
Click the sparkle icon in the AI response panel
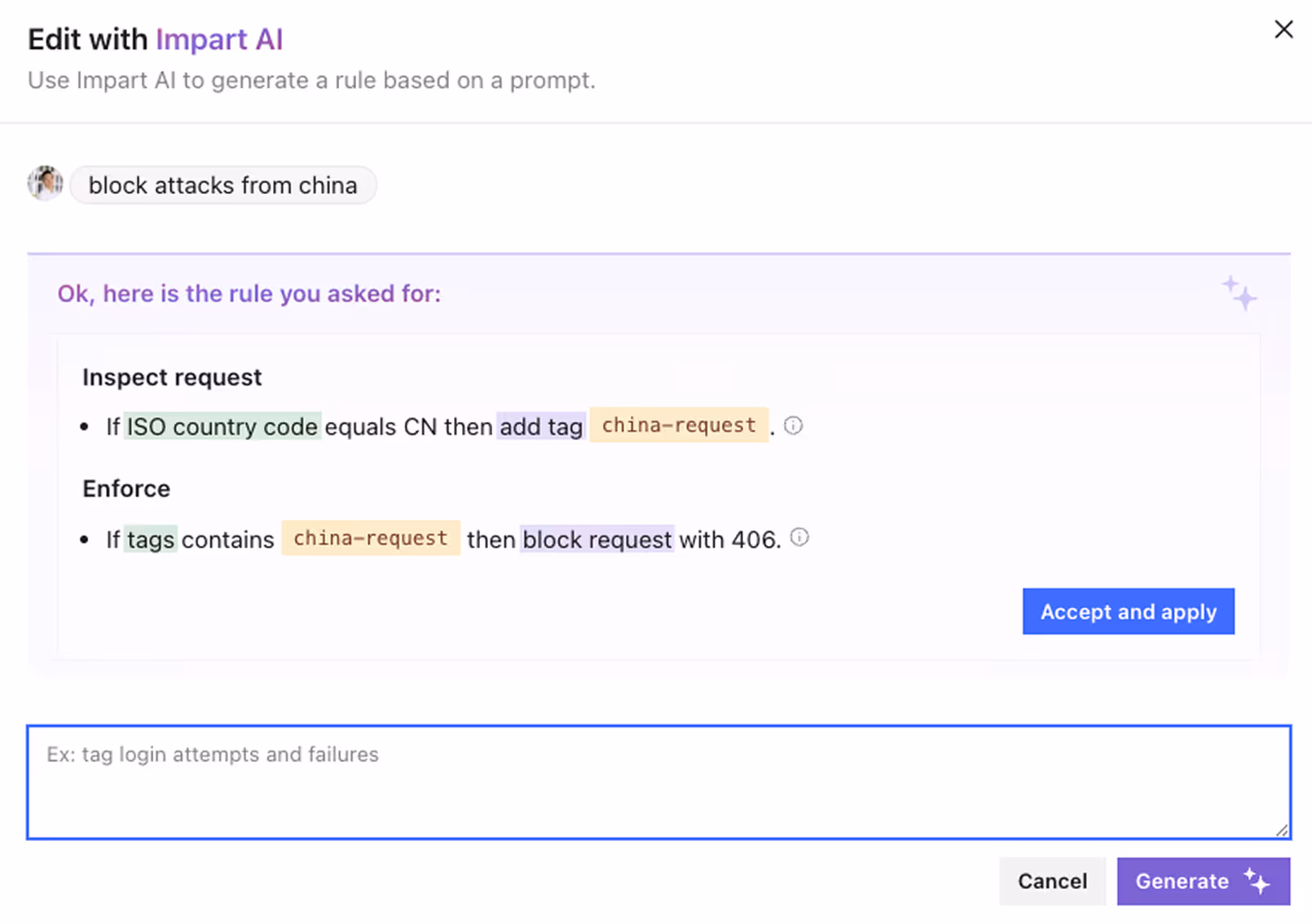(x=1239, y=293)
